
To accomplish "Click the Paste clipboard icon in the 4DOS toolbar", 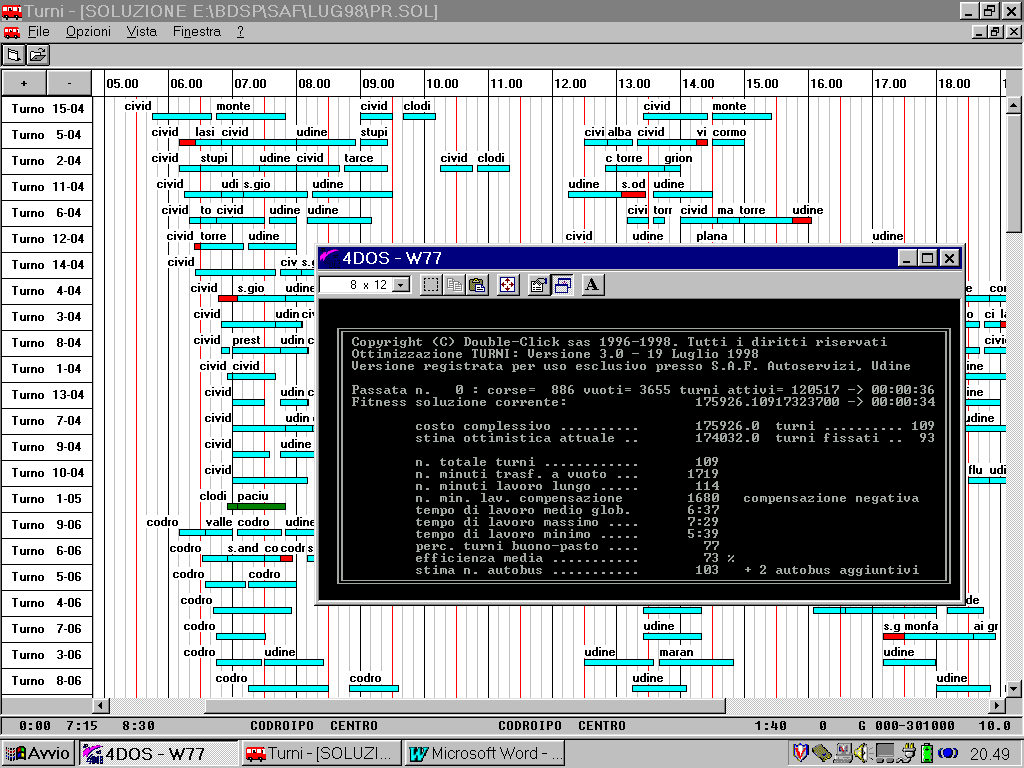I will 478,285.
